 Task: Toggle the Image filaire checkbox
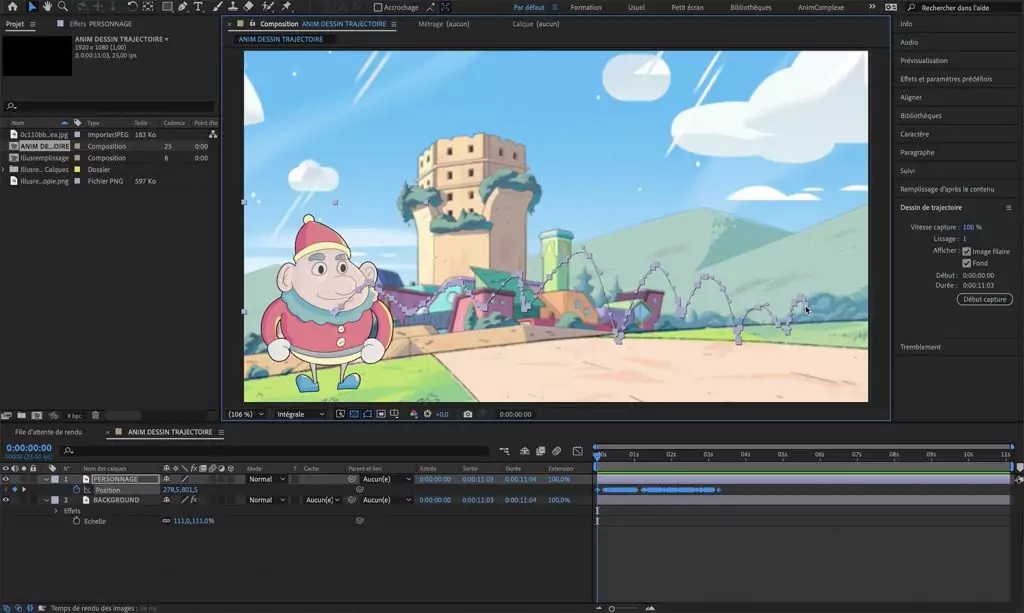coord(967,251)
